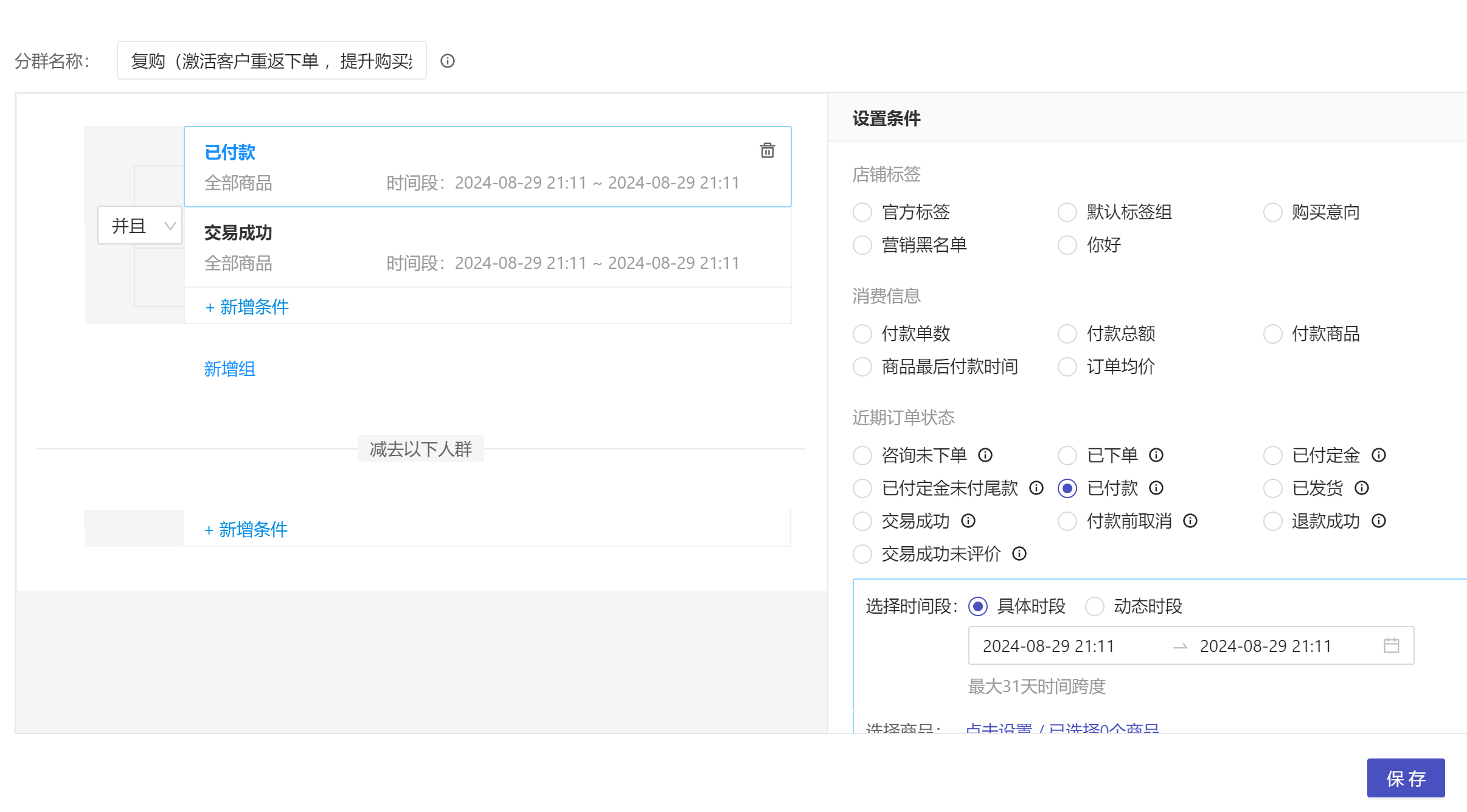Show info tooltip for 咨询未下单

pyautogui.click(x=985, y=455)
